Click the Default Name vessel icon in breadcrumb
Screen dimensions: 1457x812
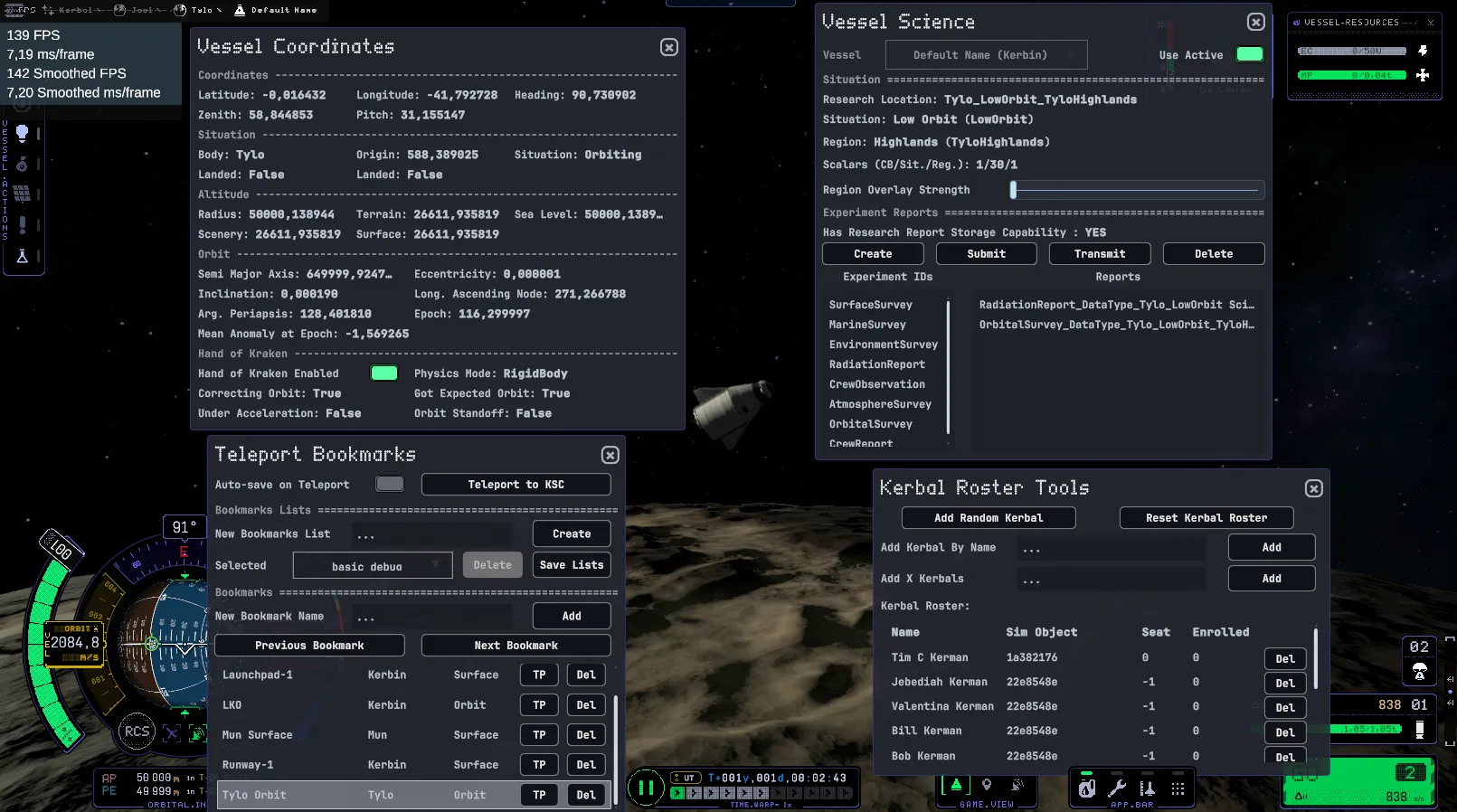(x=240, y=10)
